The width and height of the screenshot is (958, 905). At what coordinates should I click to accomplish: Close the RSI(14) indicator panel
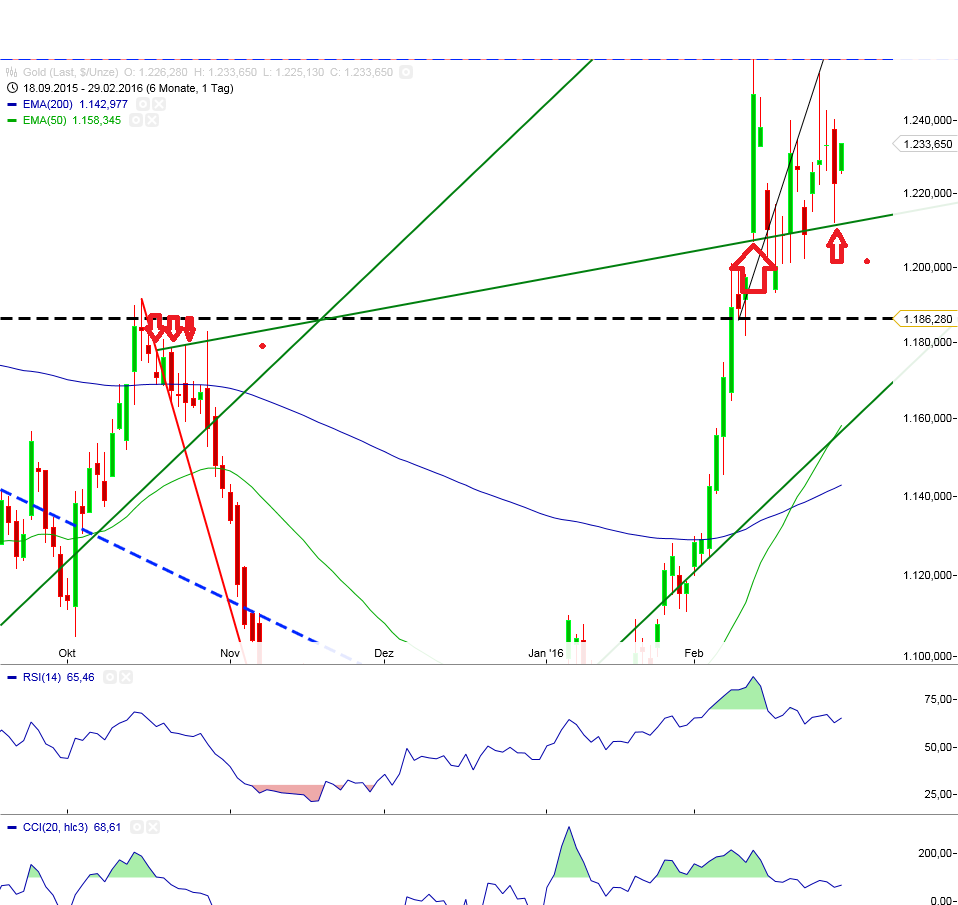(x=125, y=677)
